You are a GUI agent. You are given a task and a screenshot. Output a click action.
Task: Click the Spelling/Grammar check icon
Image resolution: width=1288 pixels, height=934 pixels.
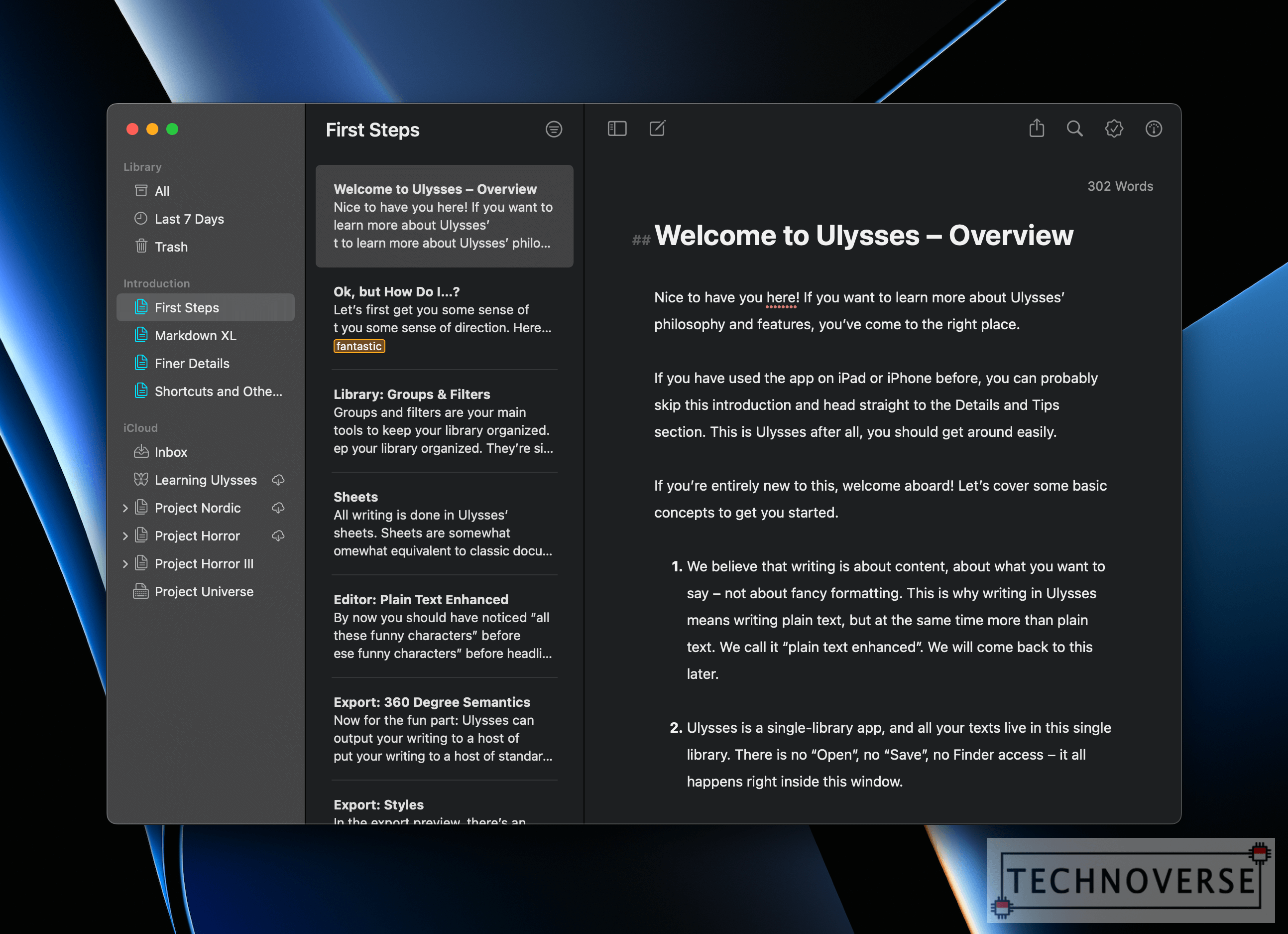[1113, 128]
